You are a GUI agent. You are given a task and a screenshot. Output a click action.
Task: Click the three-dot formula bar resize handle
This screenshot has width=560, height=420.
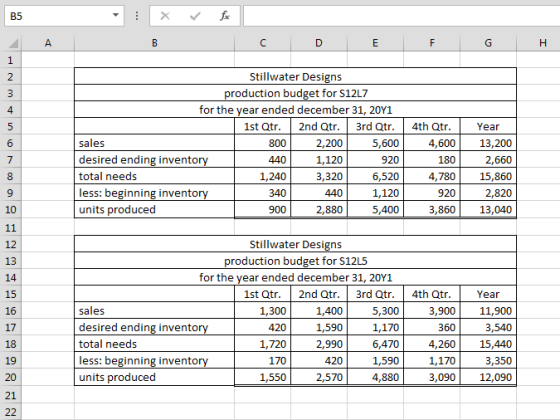coord(137,16)
